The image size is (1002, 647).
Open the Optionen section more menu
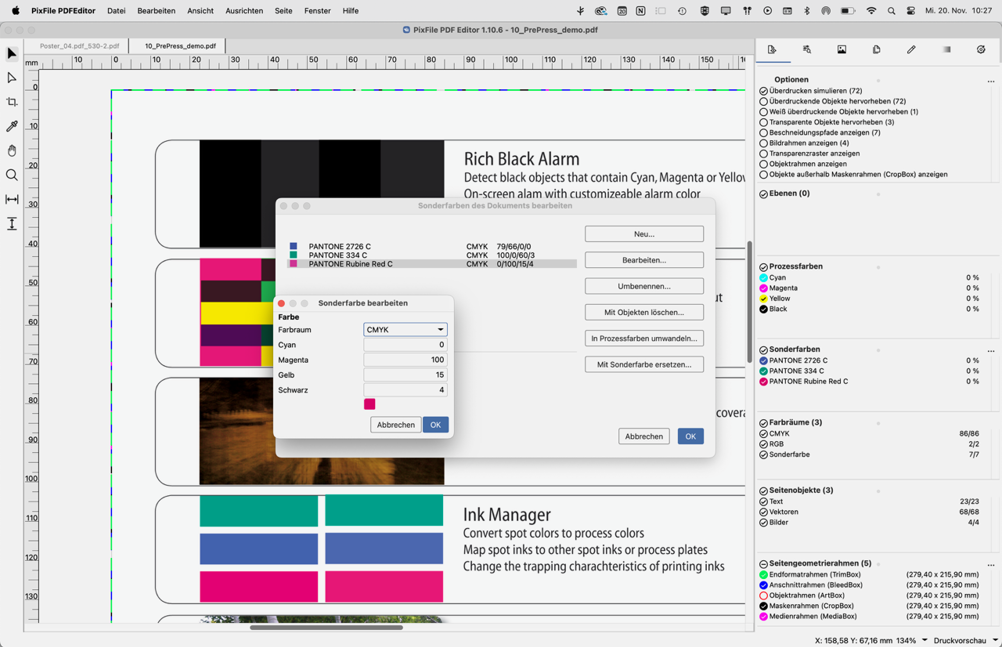click(x=990, y=81)
